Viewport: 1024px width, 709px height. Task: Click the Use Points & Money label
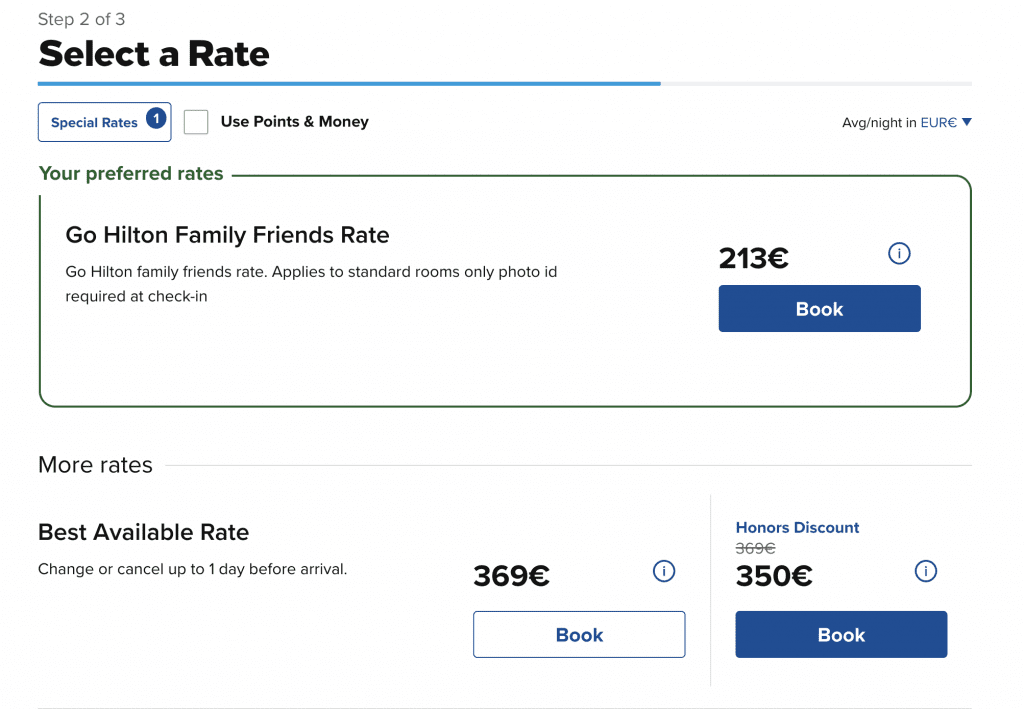pos(295,121)
